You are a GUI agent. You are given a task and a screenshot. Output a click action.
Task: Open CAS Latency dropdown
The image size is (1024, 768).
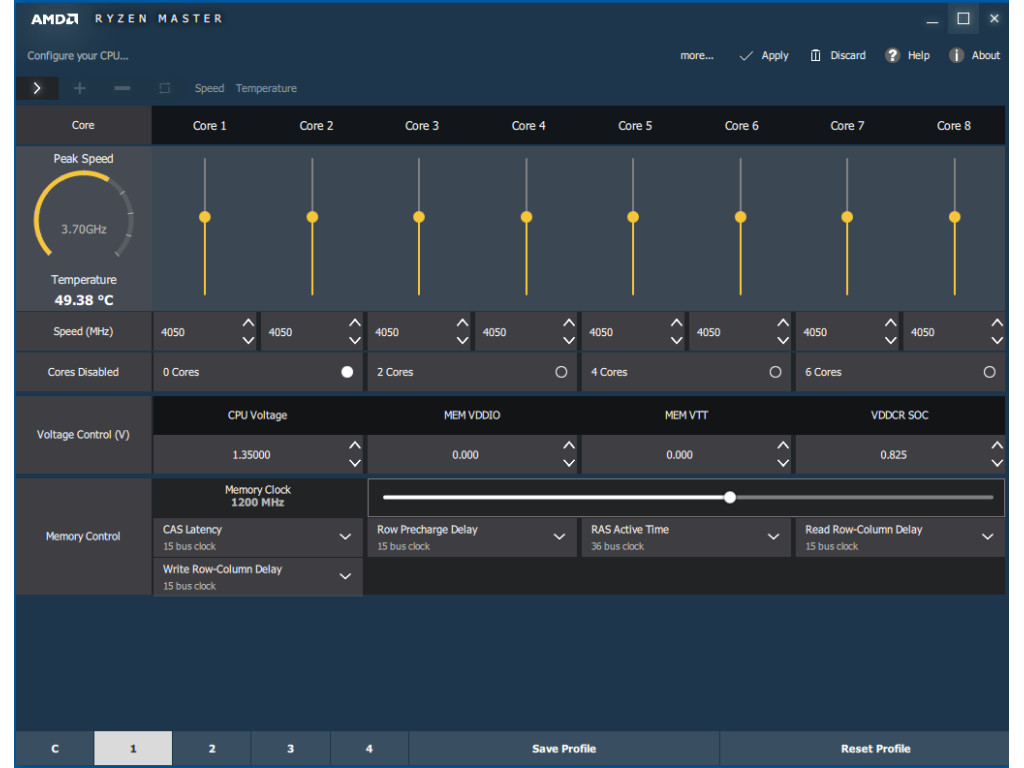click(x=258, y=537)
